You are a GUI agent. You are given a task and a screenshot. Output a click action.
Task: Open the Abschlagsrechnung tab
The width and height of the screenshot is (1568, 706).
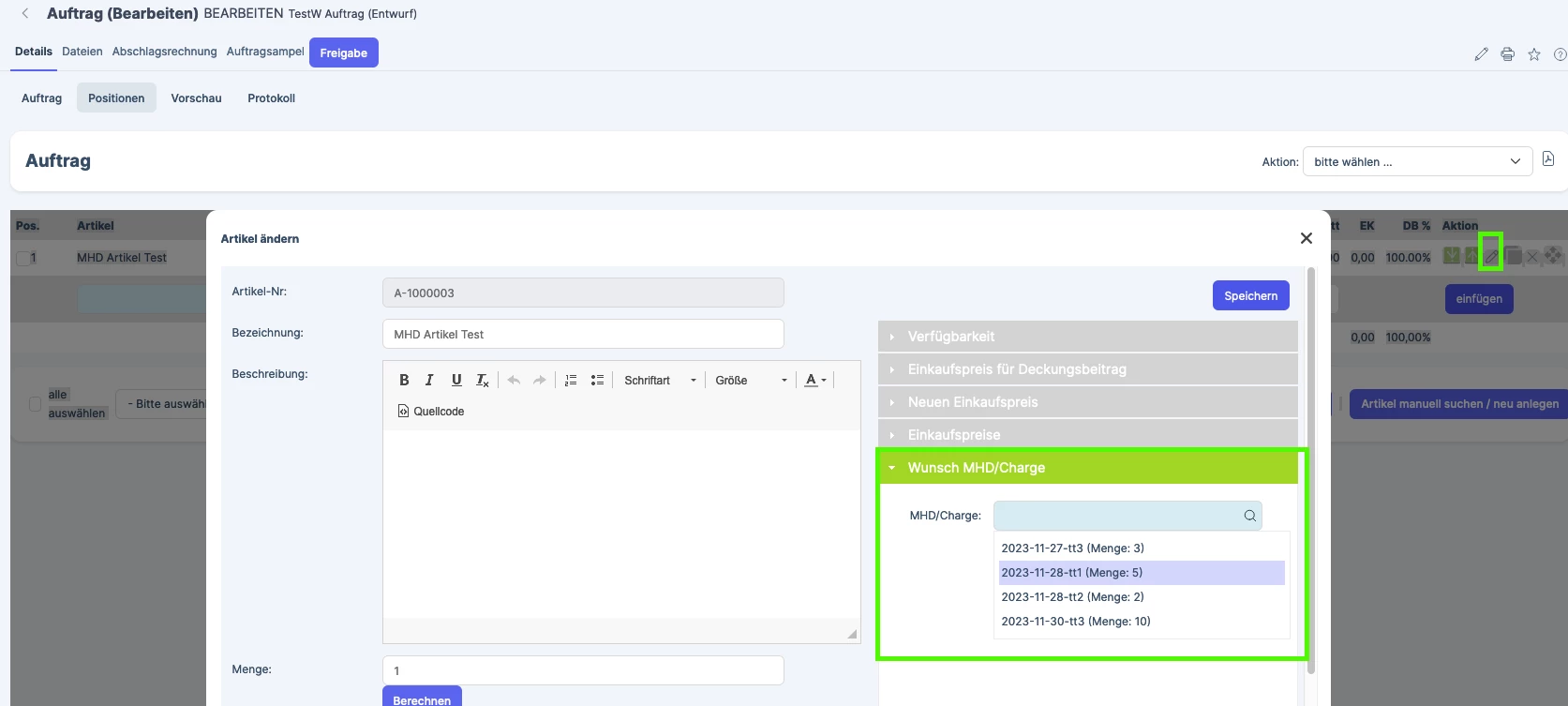(164, 52)
